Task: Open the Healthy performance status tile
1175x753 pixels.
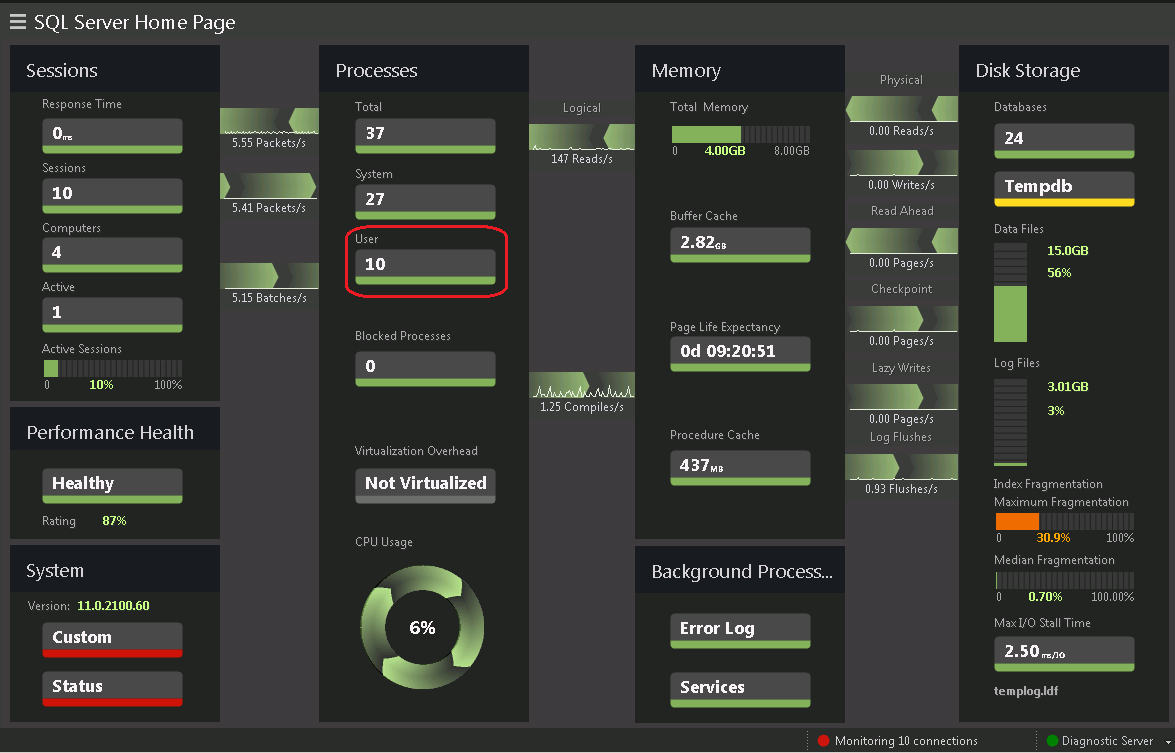Action: pos(112,486)
